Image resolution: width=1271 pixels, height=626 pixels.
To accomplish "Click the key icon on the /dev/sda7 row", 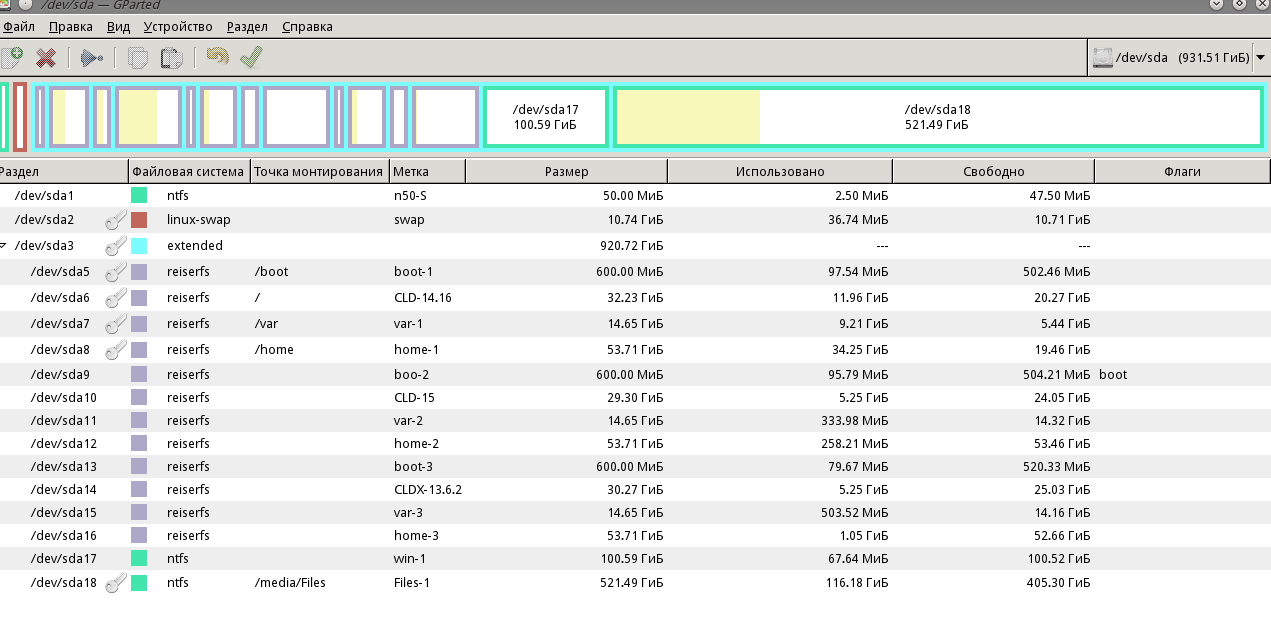I will [116, 323].
